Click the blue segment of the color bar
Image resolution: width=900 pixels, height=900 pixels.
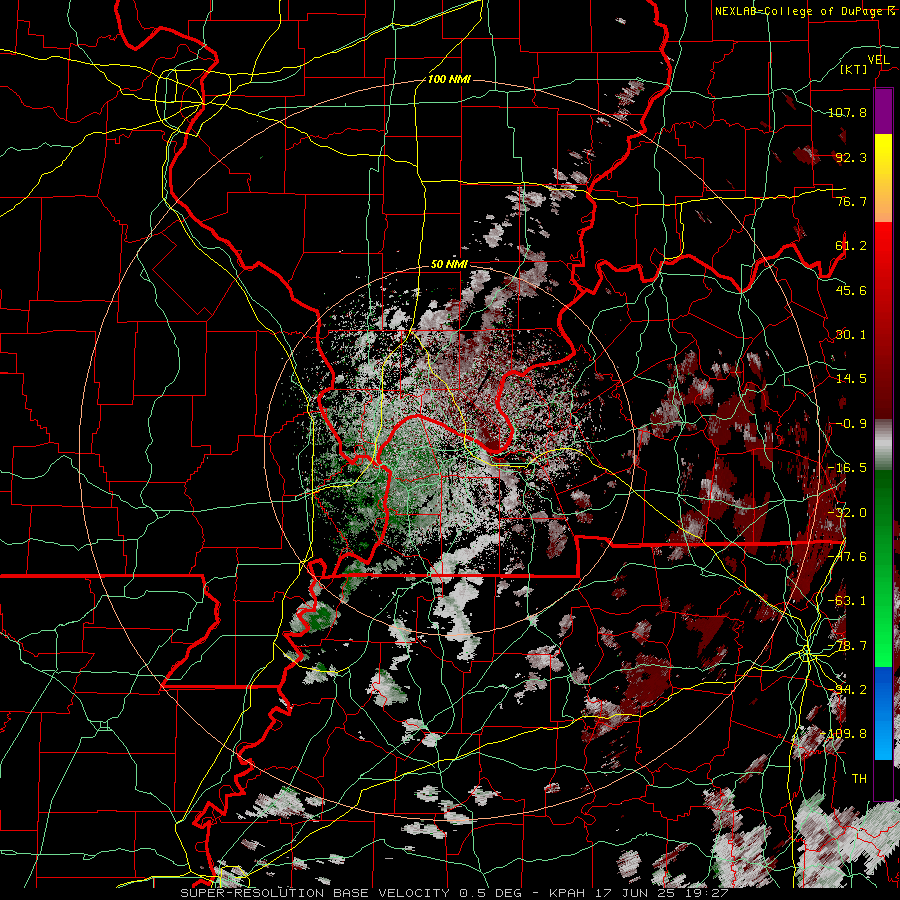(x=883, y=713)
